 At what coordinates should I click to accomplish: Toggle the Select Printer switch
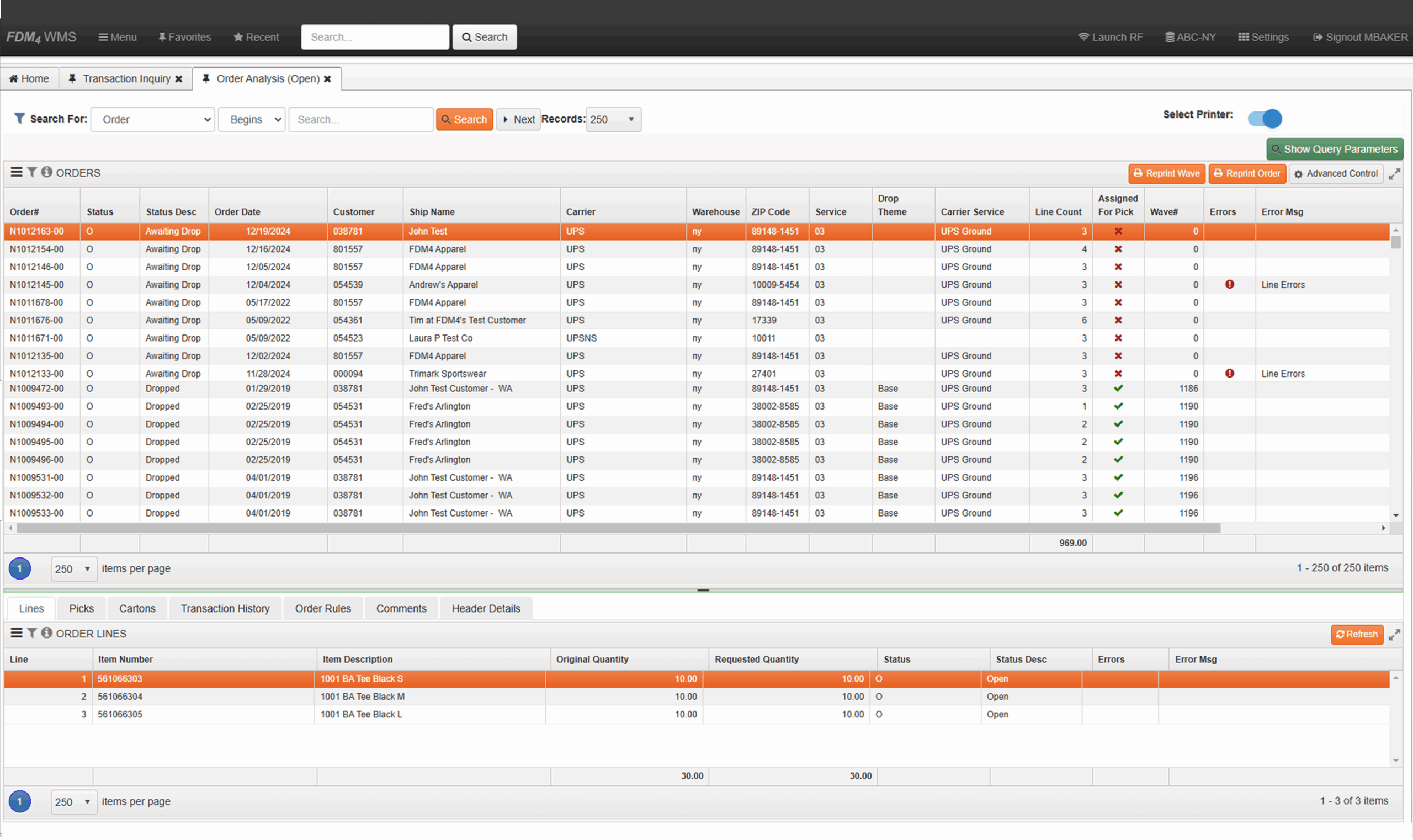coord(1264,118)
